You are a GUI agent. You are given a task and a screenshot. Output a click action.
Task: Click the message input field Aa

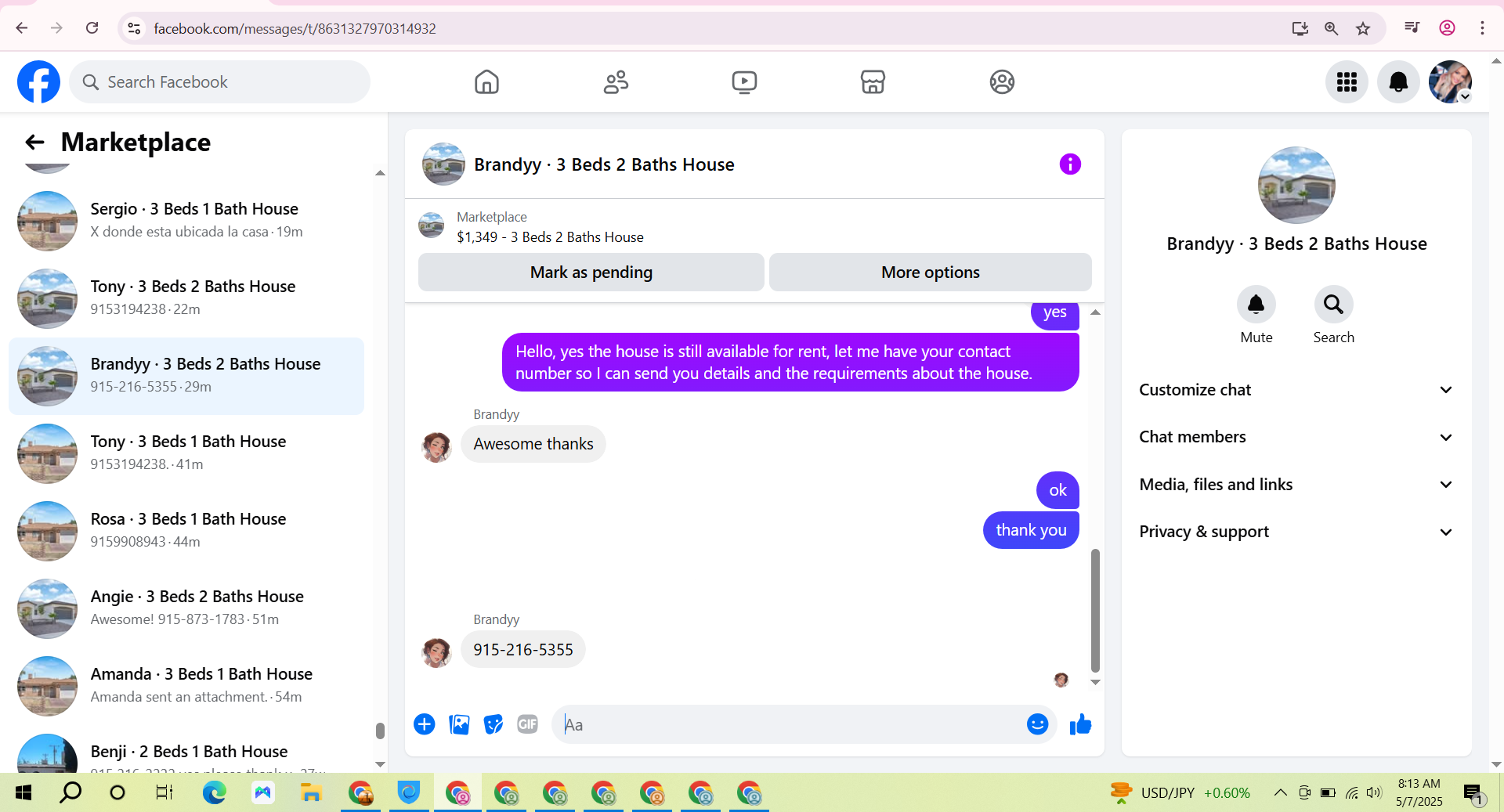[x=787, y=724]
